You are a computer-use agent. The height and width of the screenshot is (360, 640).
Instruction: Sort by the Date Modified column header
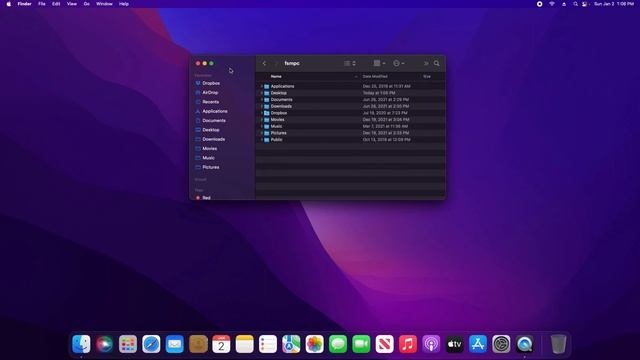click(375, 76)
